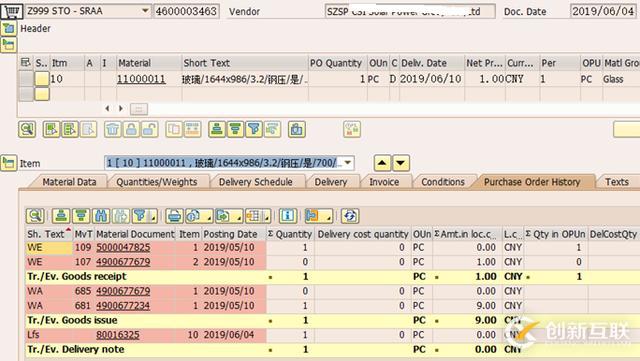Open the Conditions tab
The width and height of the screenshot is (640, 361).
coord(443,182)
